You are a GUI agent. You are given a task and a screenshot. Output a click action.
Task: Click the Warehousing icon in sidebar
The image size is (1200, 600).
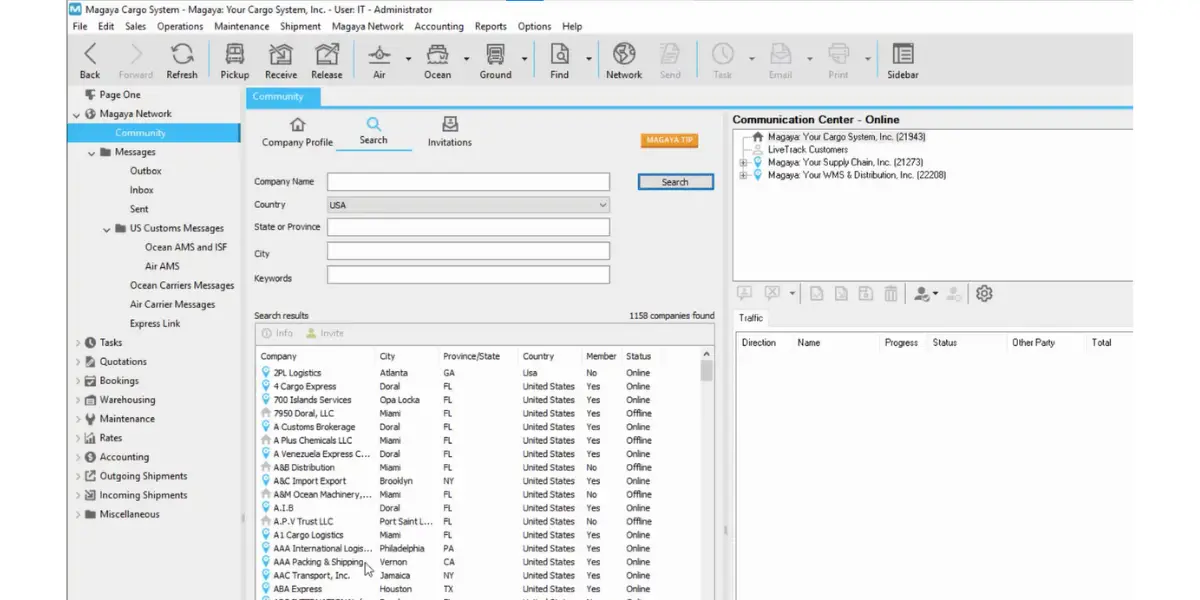tap(91, 400)
